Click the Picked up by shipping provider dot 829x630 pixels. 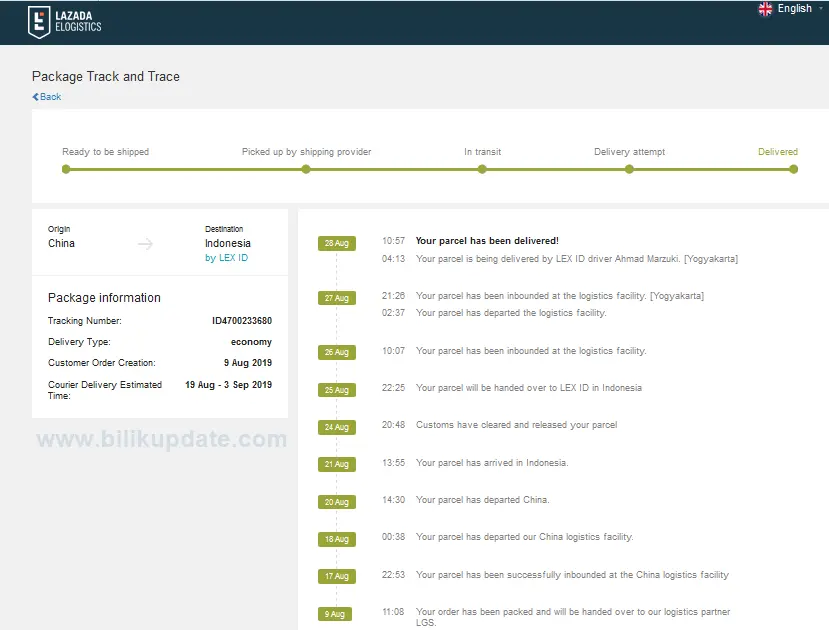coord(306,169)
